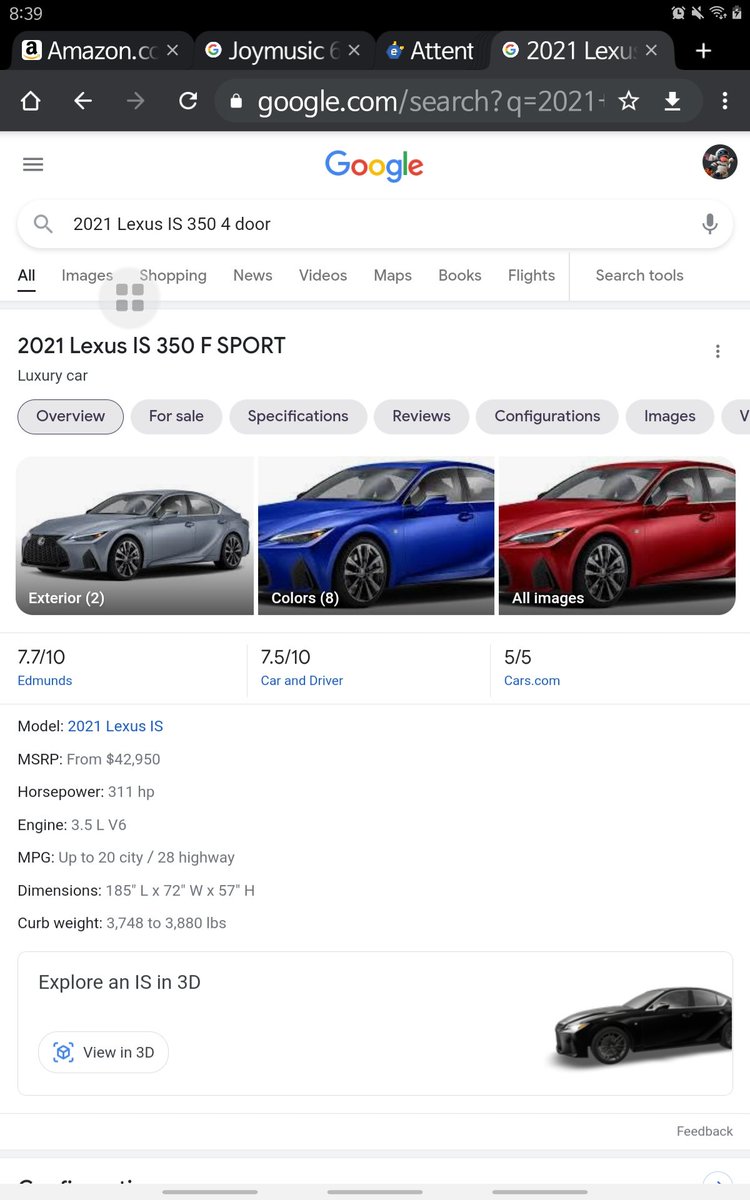Switch to News results

click(x=253, y=275)
